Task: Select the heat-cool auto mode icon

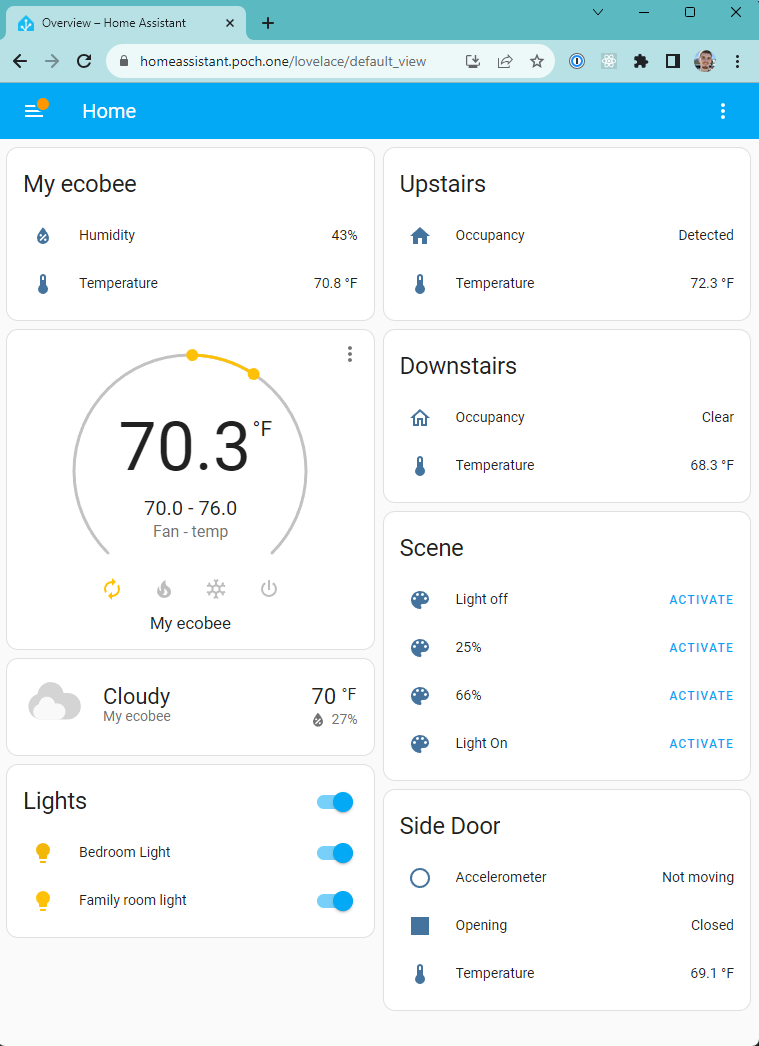Action: [112, 589]
